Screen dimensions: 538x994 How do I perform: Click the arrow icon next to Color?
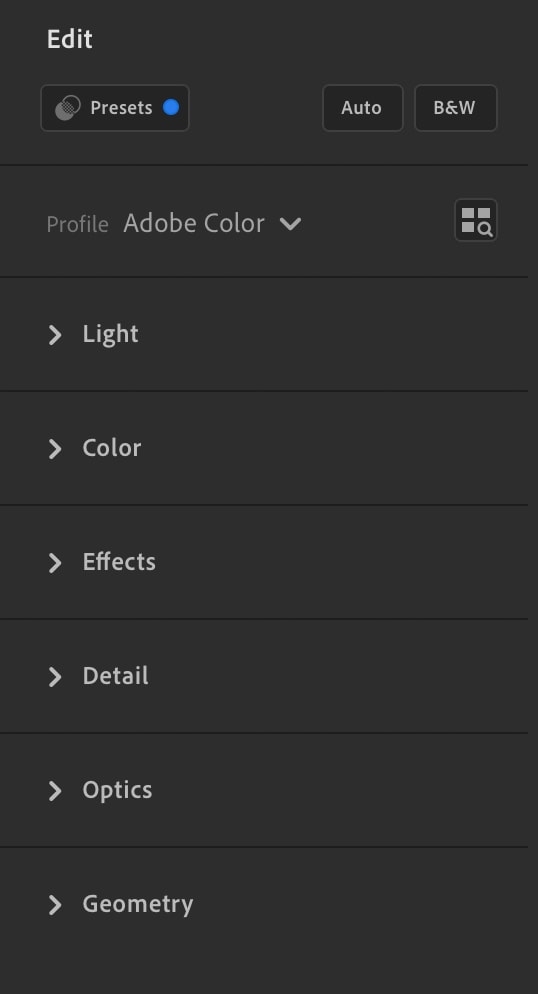pyautogui.click(x=55, y=449)
